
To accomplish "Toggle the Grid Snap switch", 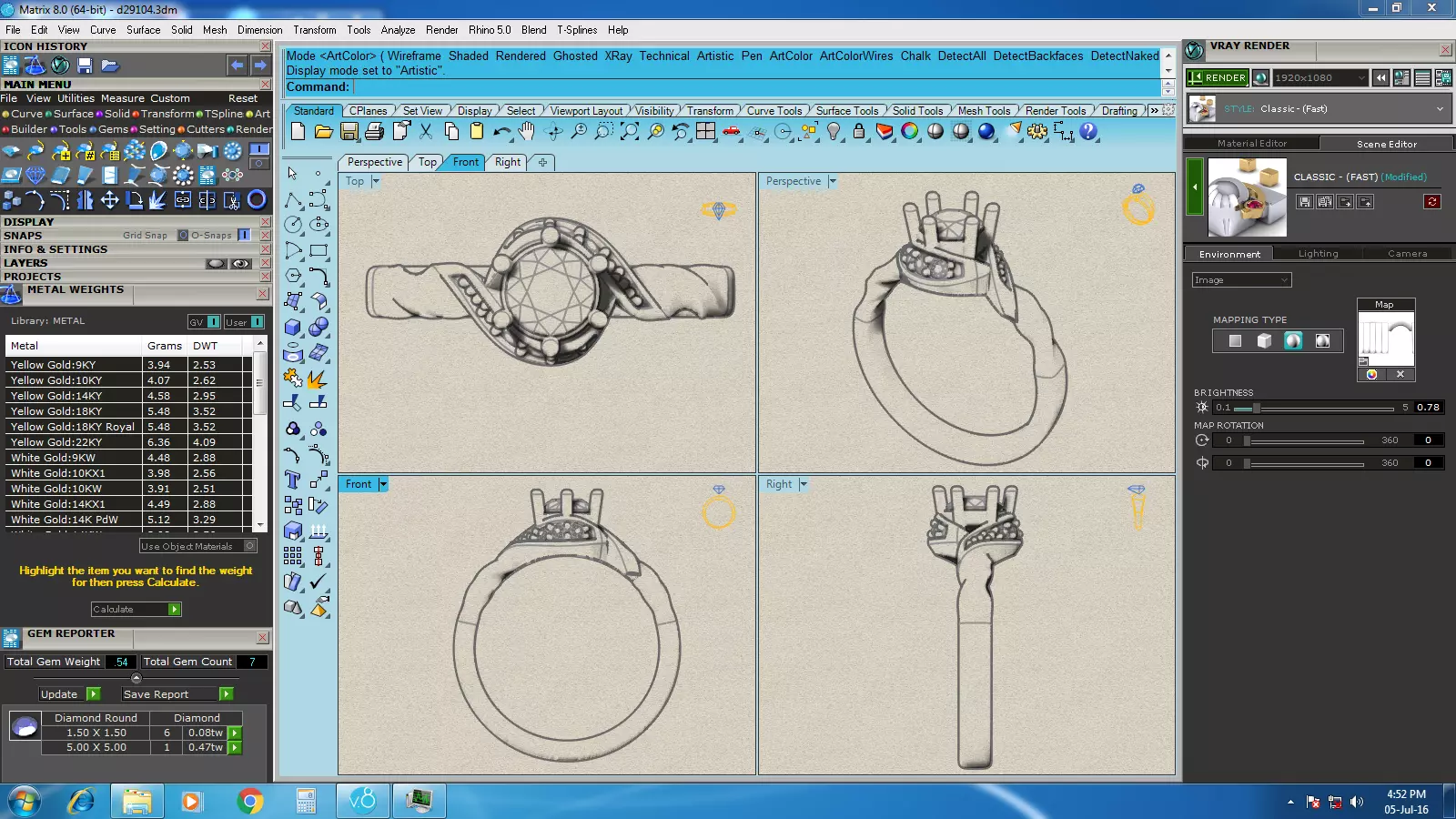I will pyautogui.click(x=182, y=235).
